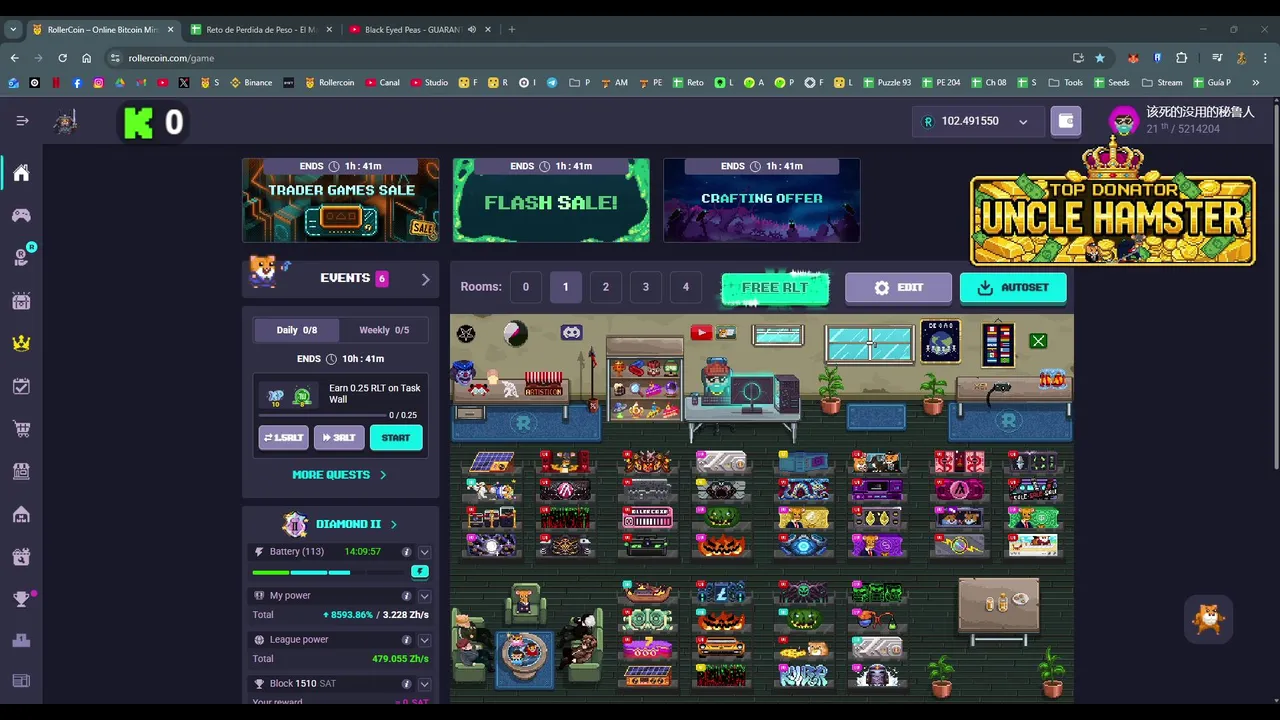
Task: Show Battery info tooltip icon
Action: (406, 552)
